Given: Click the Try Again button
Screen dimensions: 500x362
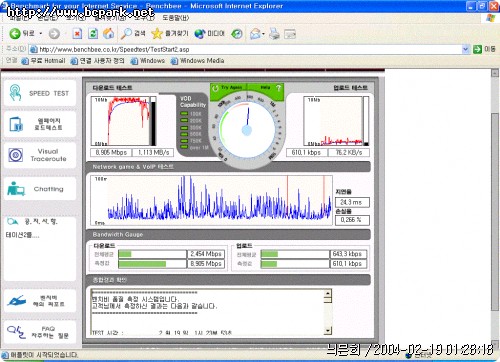Looking at the screenshot, I should click(229, 88).
